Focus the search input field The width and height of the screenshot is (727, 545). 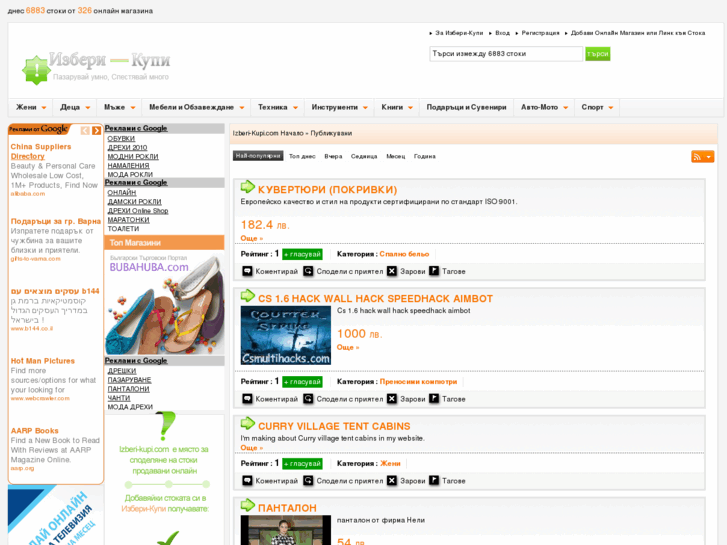tap(506, 54)
